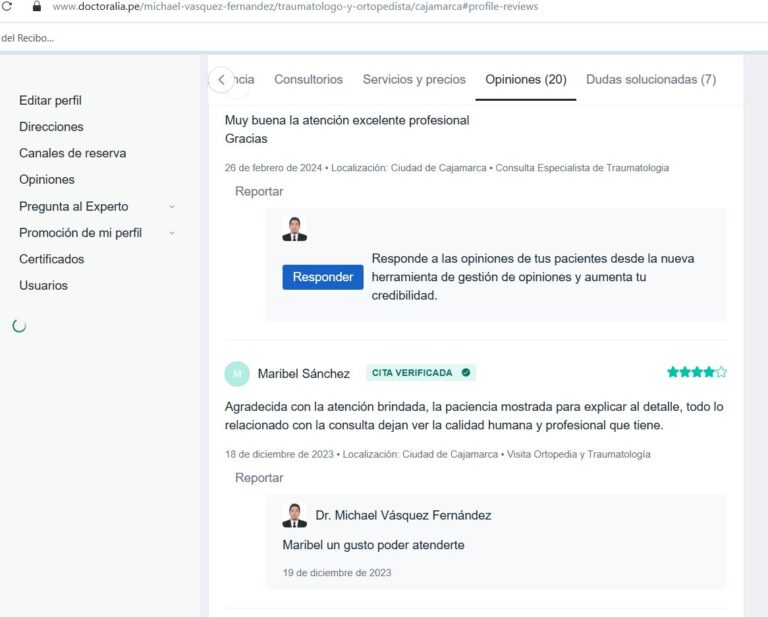Click the reply 'Maribel un gusto poder atenderte'
The height and width of the screenshot is (617, 768).
373,545
